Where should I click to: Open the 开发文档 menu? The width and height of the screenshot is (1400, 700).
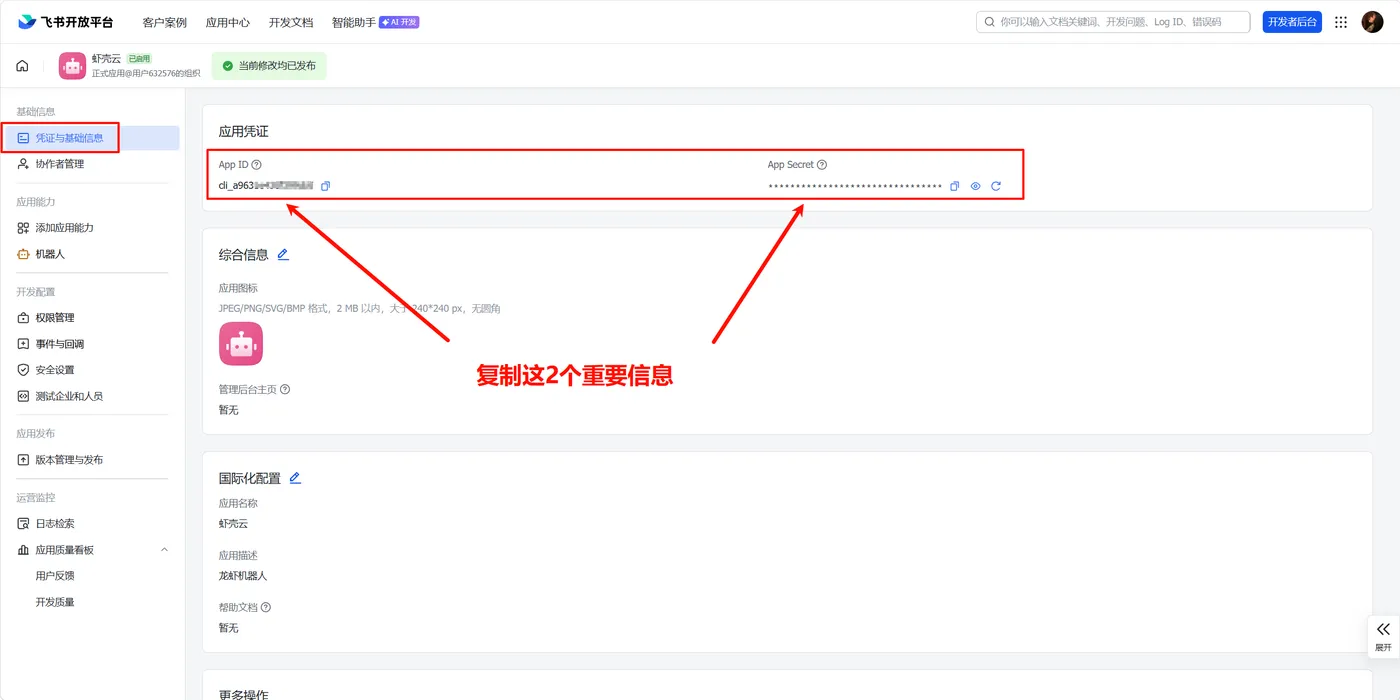tap(291, 22)
